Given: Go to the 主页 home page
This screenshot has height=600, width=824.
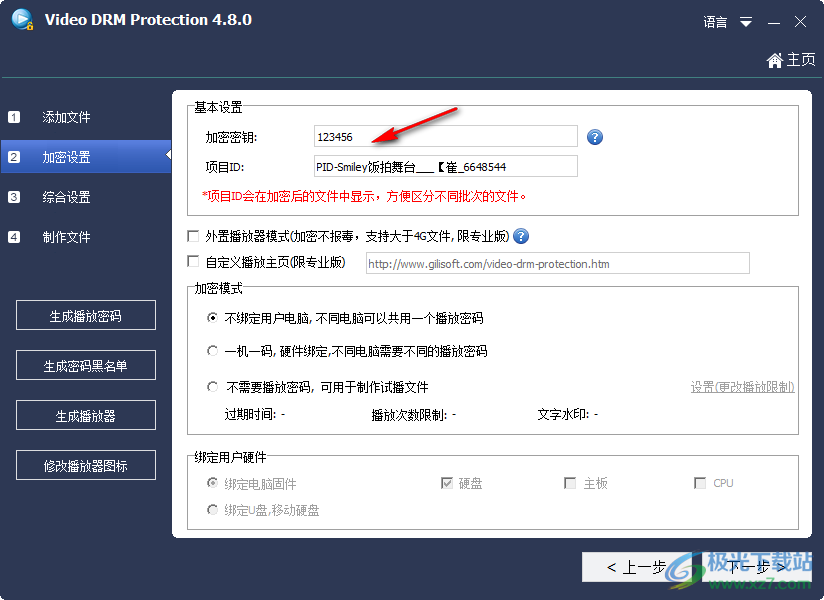Looking at the screenshot, I should [x=801, y=60].
